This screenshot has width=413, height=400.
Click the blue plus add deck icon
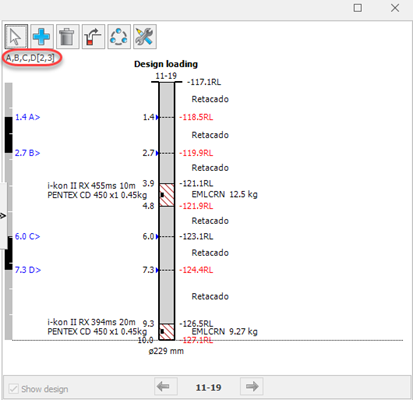point(42,36)
